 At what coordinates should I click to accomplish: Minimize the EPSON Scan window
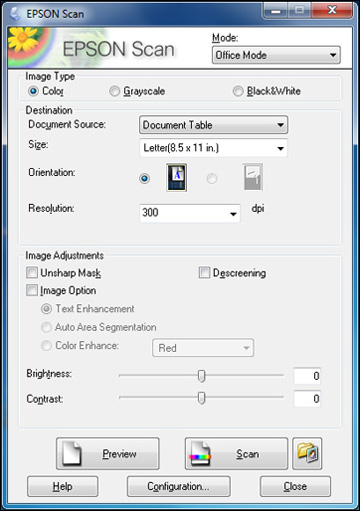[275, 11]
